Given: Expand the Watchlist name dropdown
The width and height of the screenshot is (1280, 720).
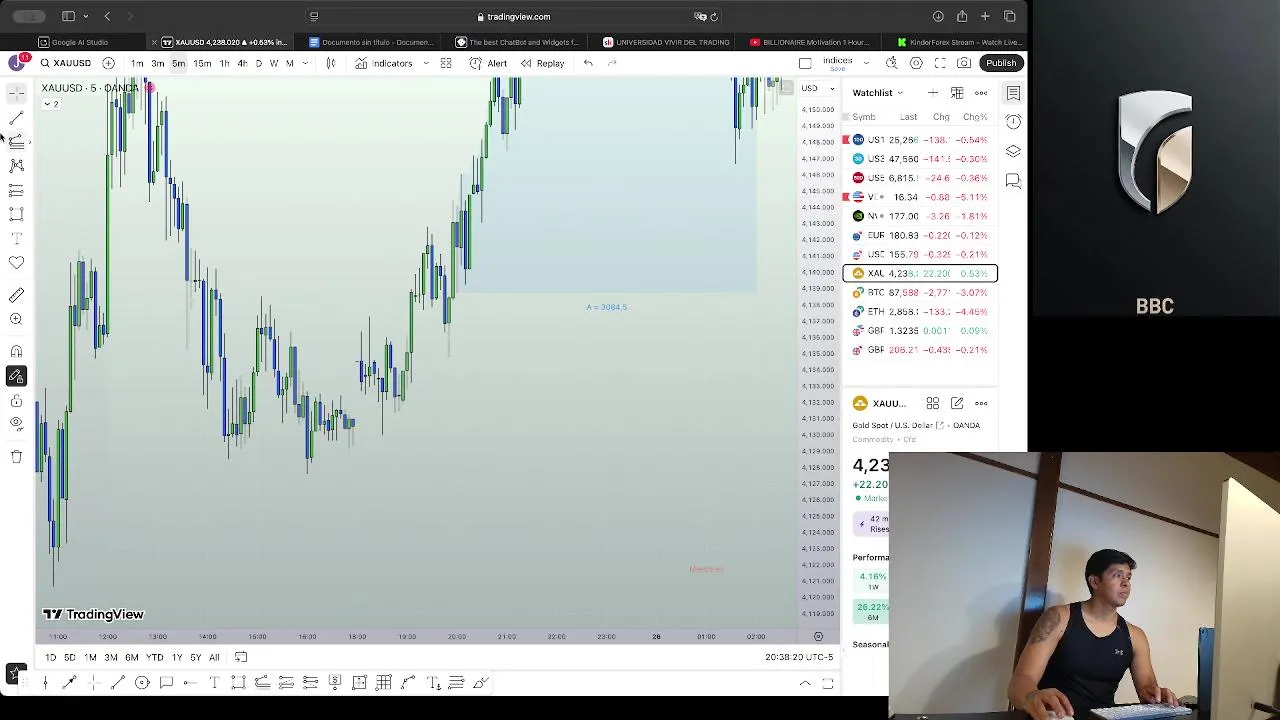Looking at the screenshot, I should tap(878, 93).
